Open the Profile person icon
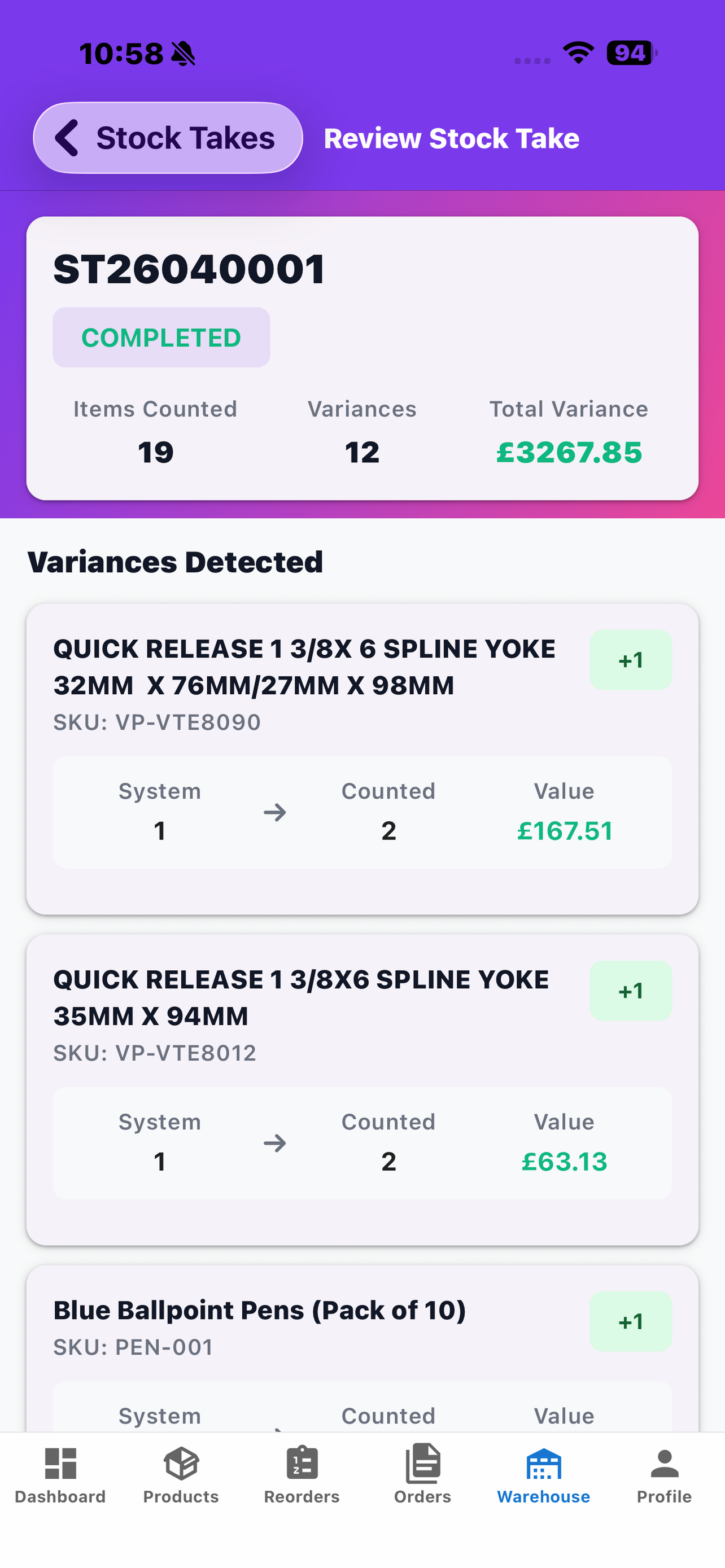The width and height of the screenshot is (725, 1568). (x=664, y=1464)
